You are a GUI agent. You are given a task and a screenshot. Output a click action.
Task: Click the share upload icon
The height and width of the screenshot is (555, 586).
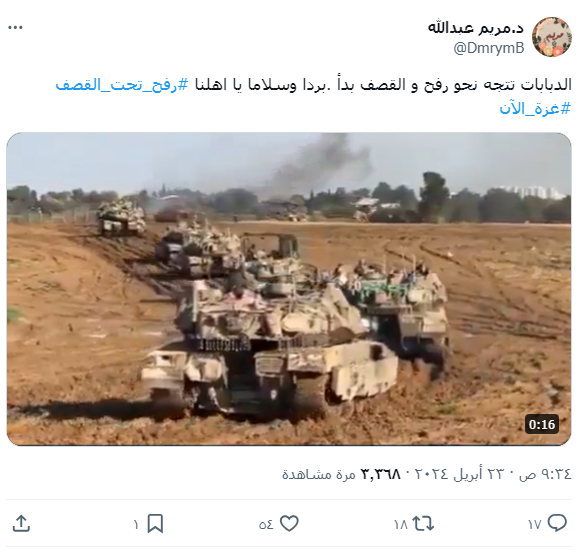point(21,524)
